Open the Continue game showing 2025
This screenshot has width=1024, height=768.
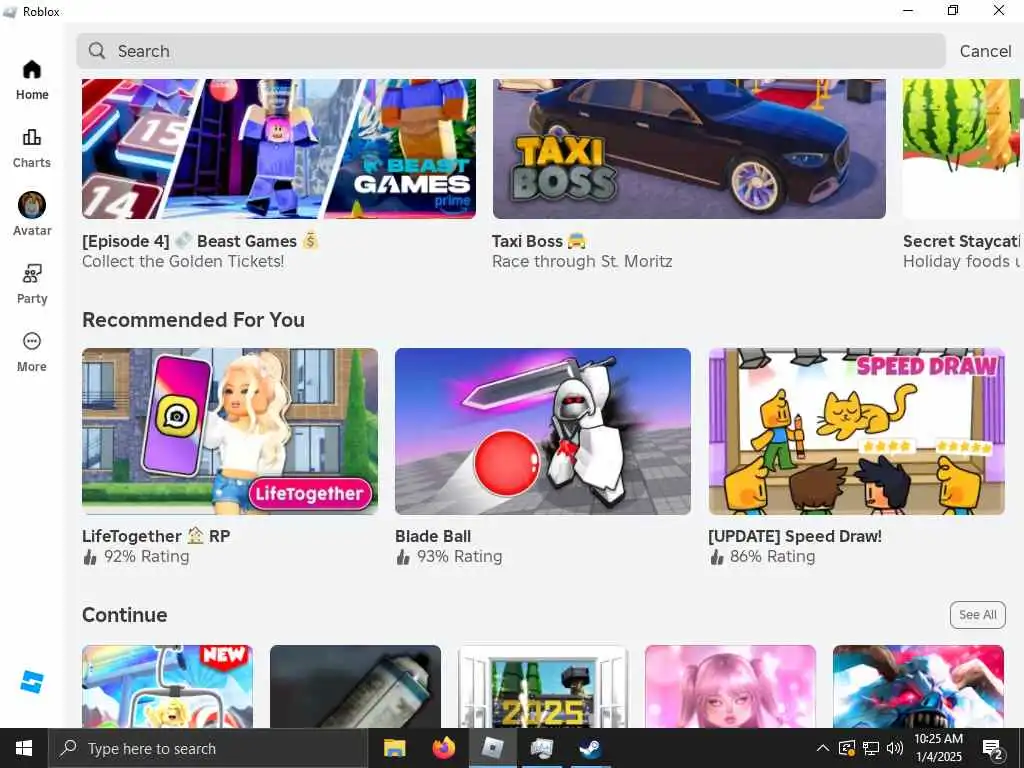pyautogui.click(x=543, y=686)
